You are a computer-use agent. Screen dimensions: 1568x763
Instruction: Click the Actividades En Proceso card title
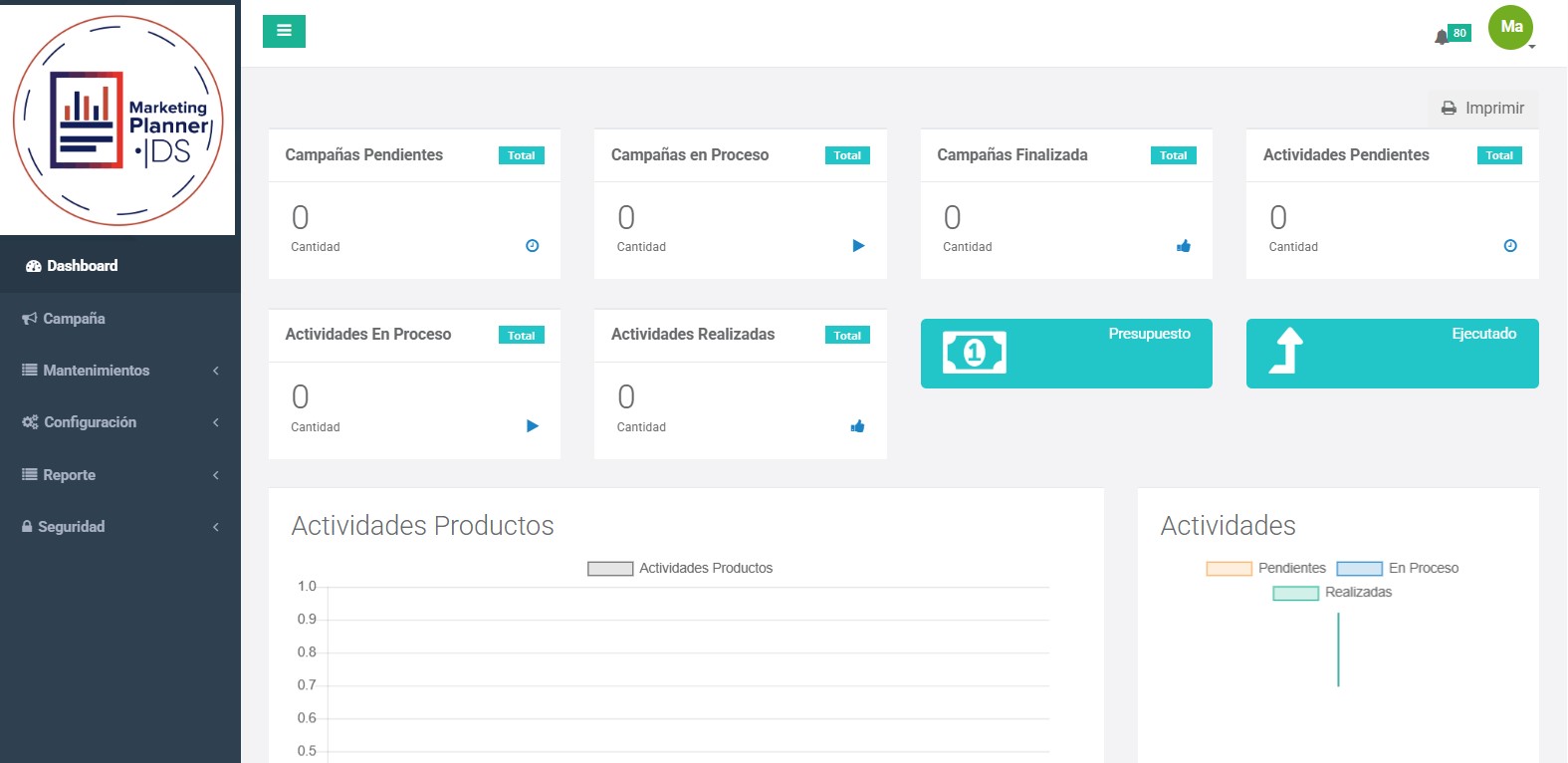click(368, 334)
